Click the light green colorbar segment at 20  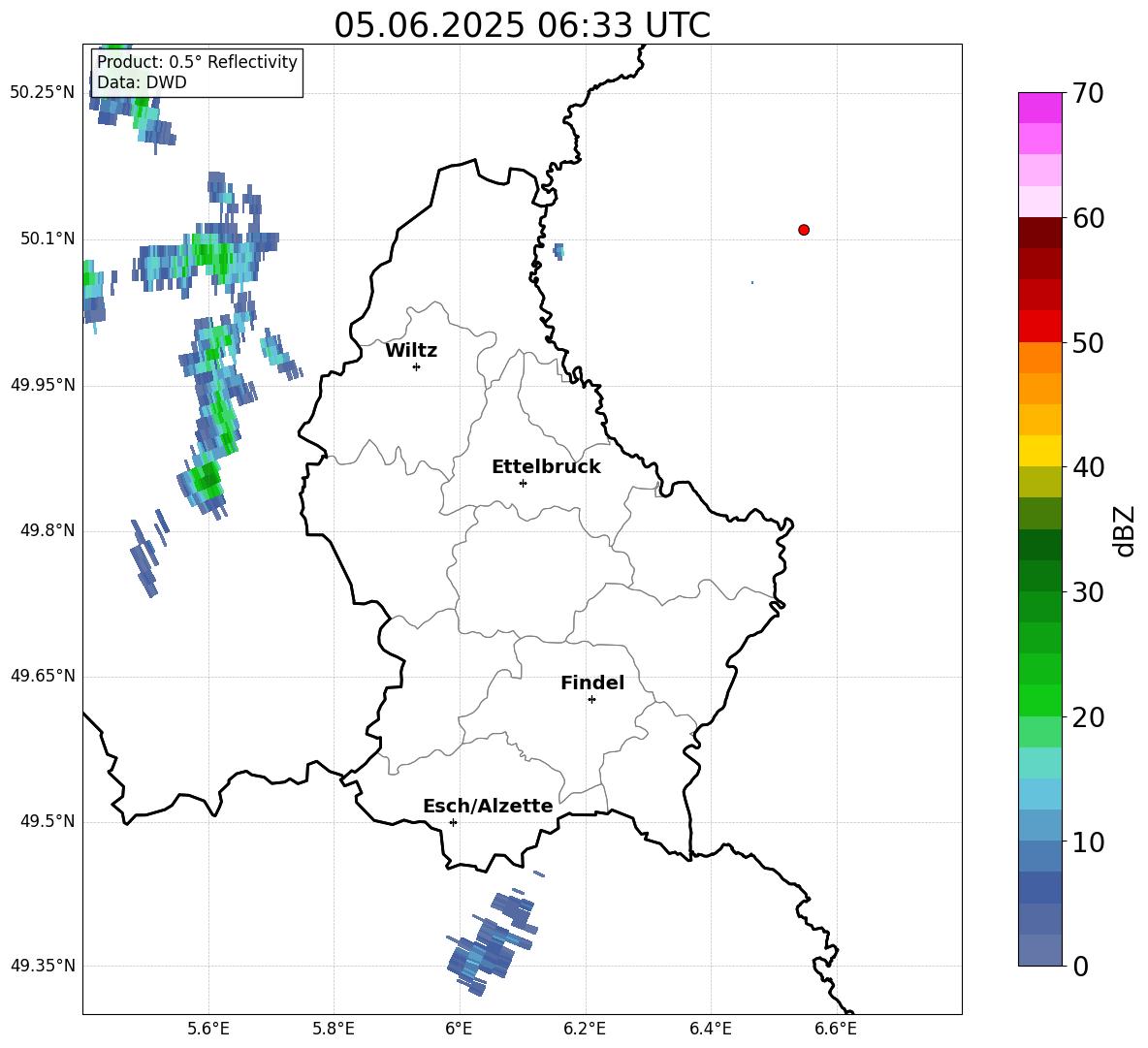tap(1039, 732)
